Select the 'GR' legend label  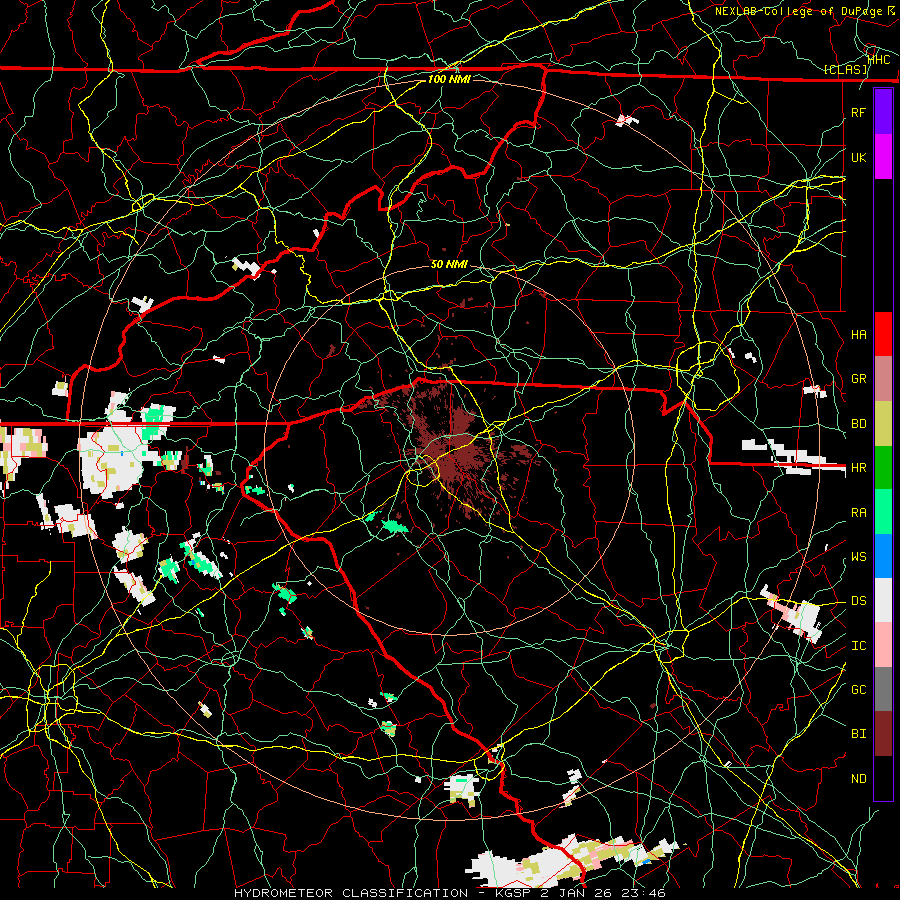858,379
